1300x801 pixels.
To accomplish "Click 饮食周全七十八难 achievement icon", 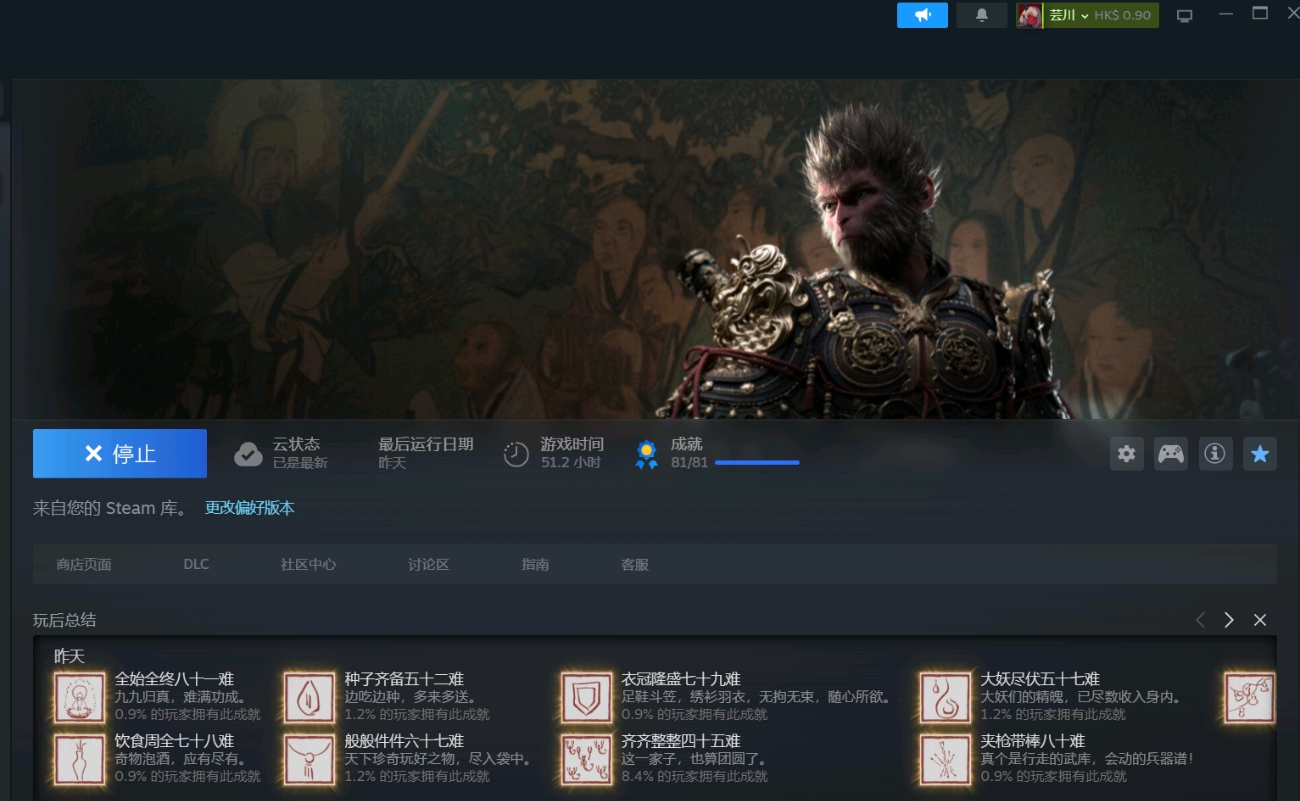I will point(80,759).
